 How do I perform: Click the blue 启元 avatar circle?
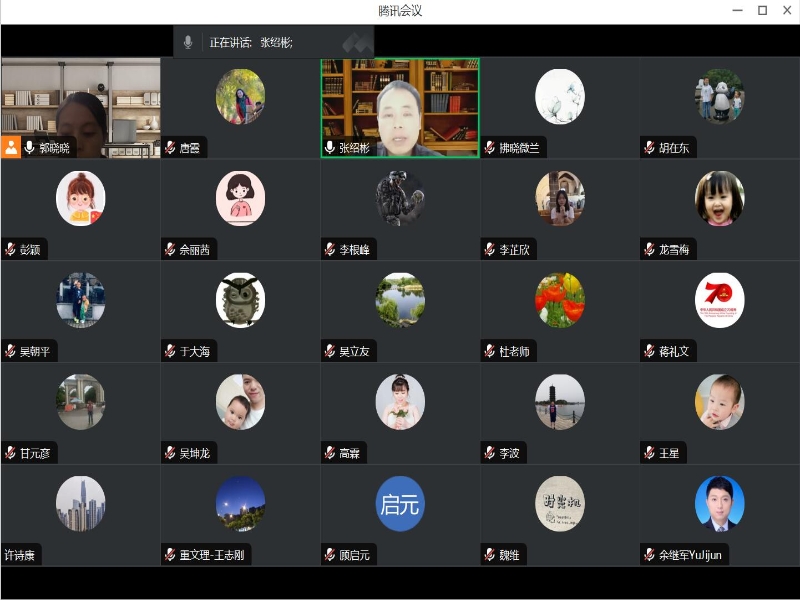pos(400,503)
